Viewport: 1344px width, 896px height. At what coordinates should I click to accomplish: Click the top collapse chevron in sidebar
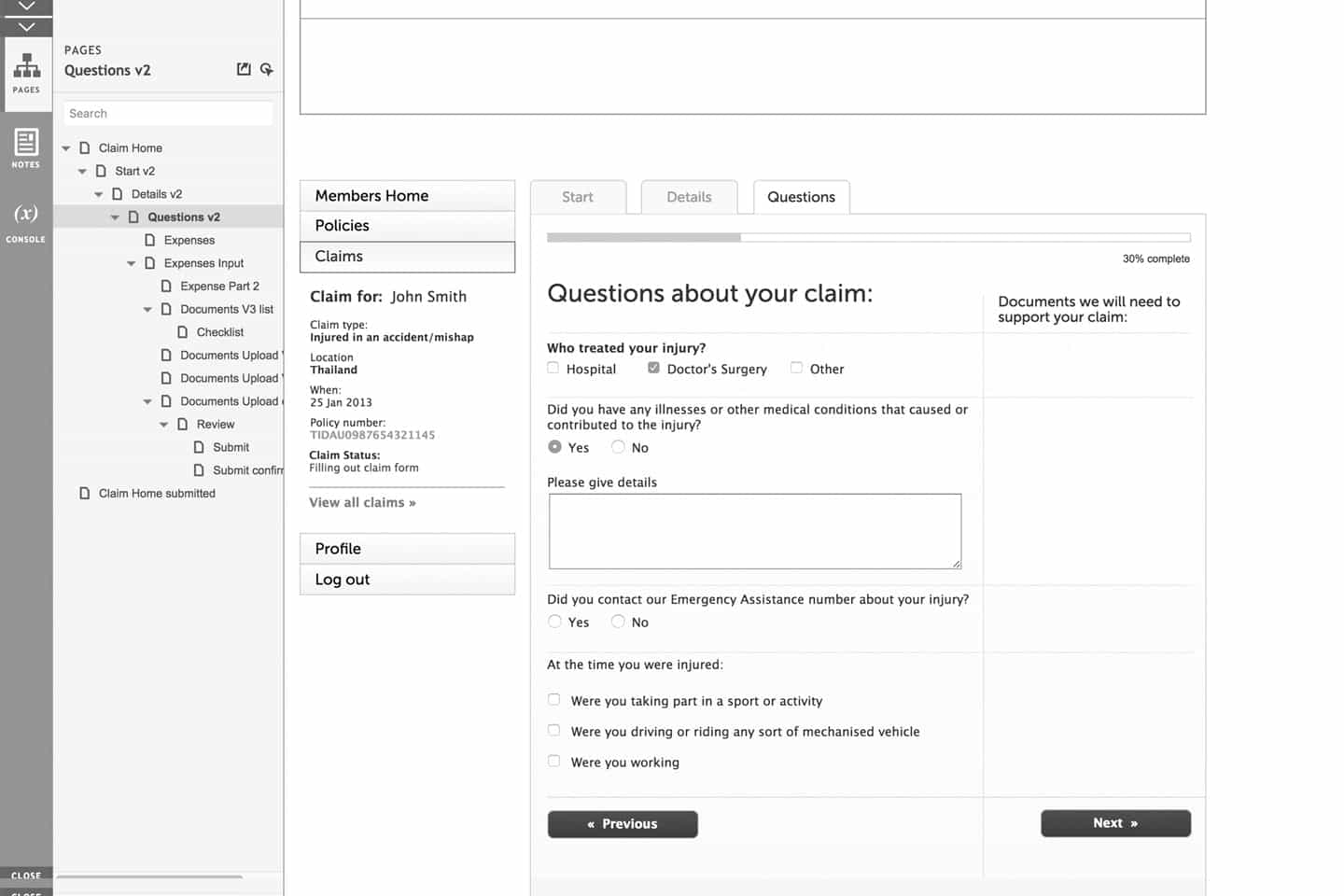point(26,7)
